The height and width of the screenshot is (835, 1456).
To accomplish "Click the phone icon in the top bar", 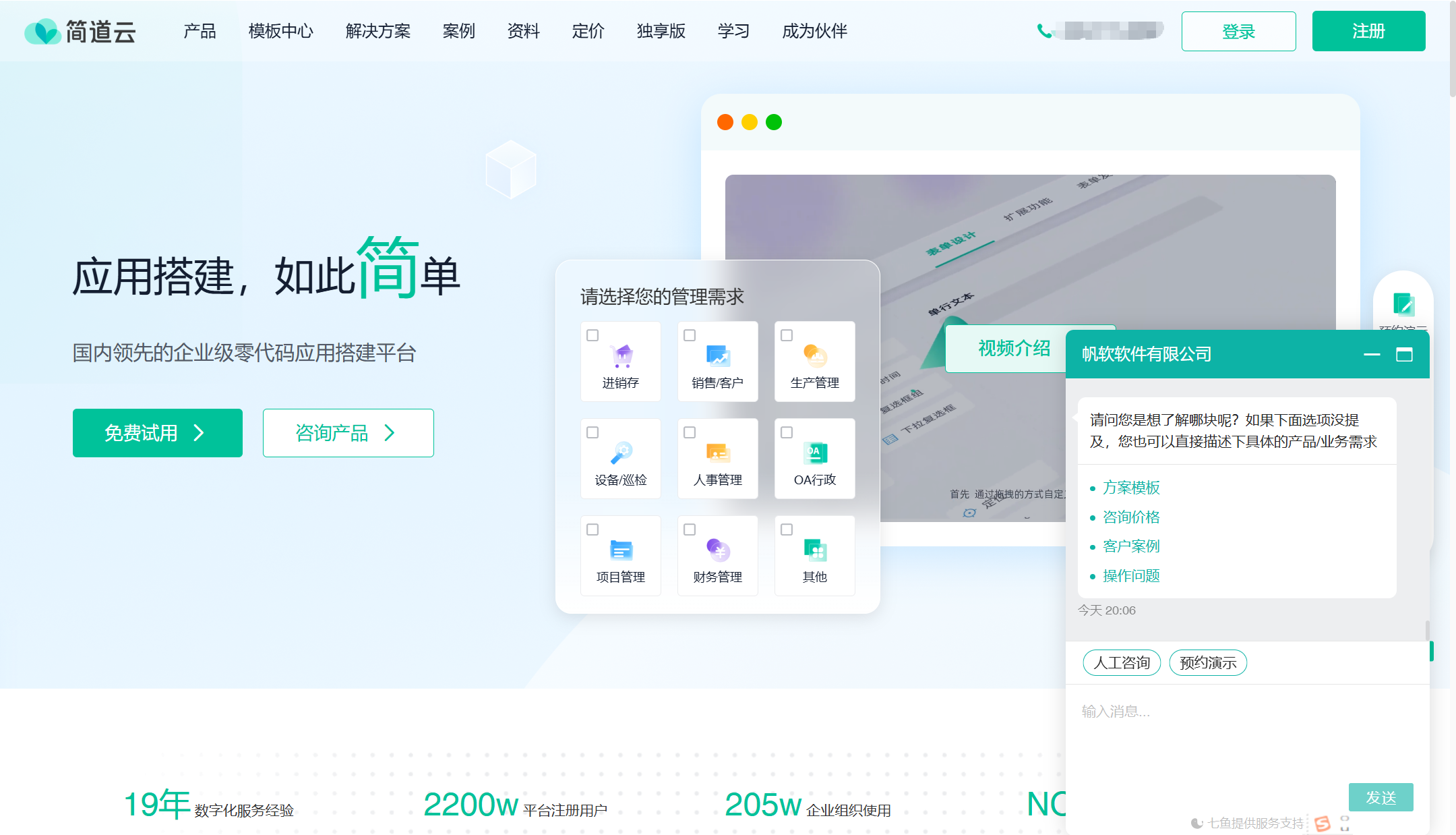I will pos(1043,30).
